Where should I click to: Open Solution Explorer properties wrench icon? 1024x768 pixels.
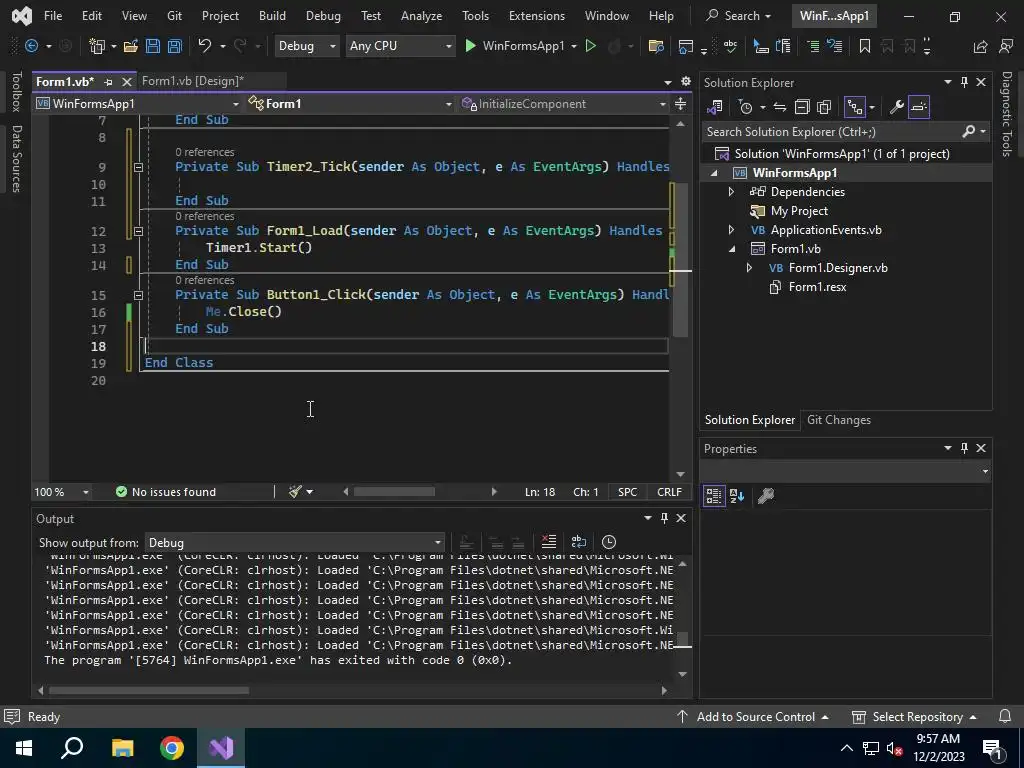[896, 107]
